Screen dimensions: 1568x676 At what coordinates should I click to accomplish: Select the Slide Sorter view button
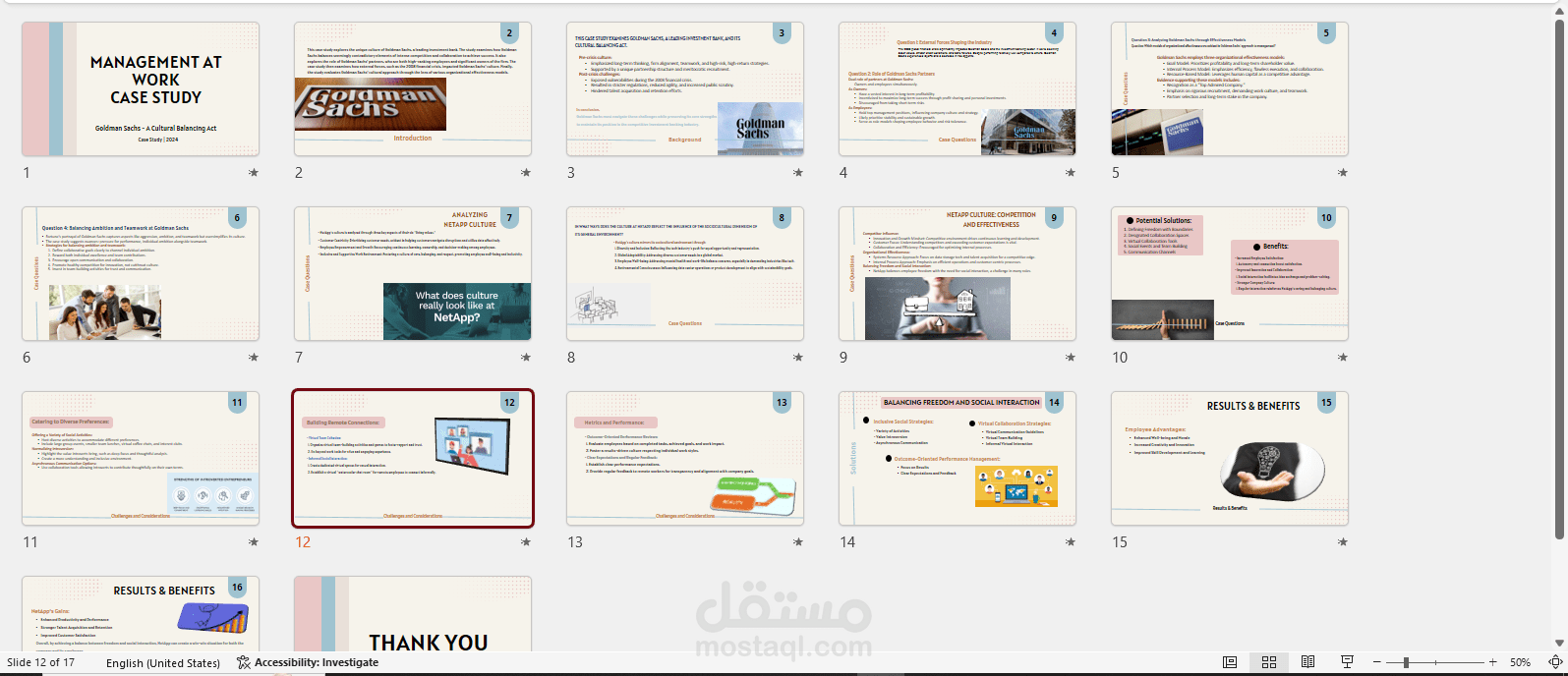[1269, 662]
